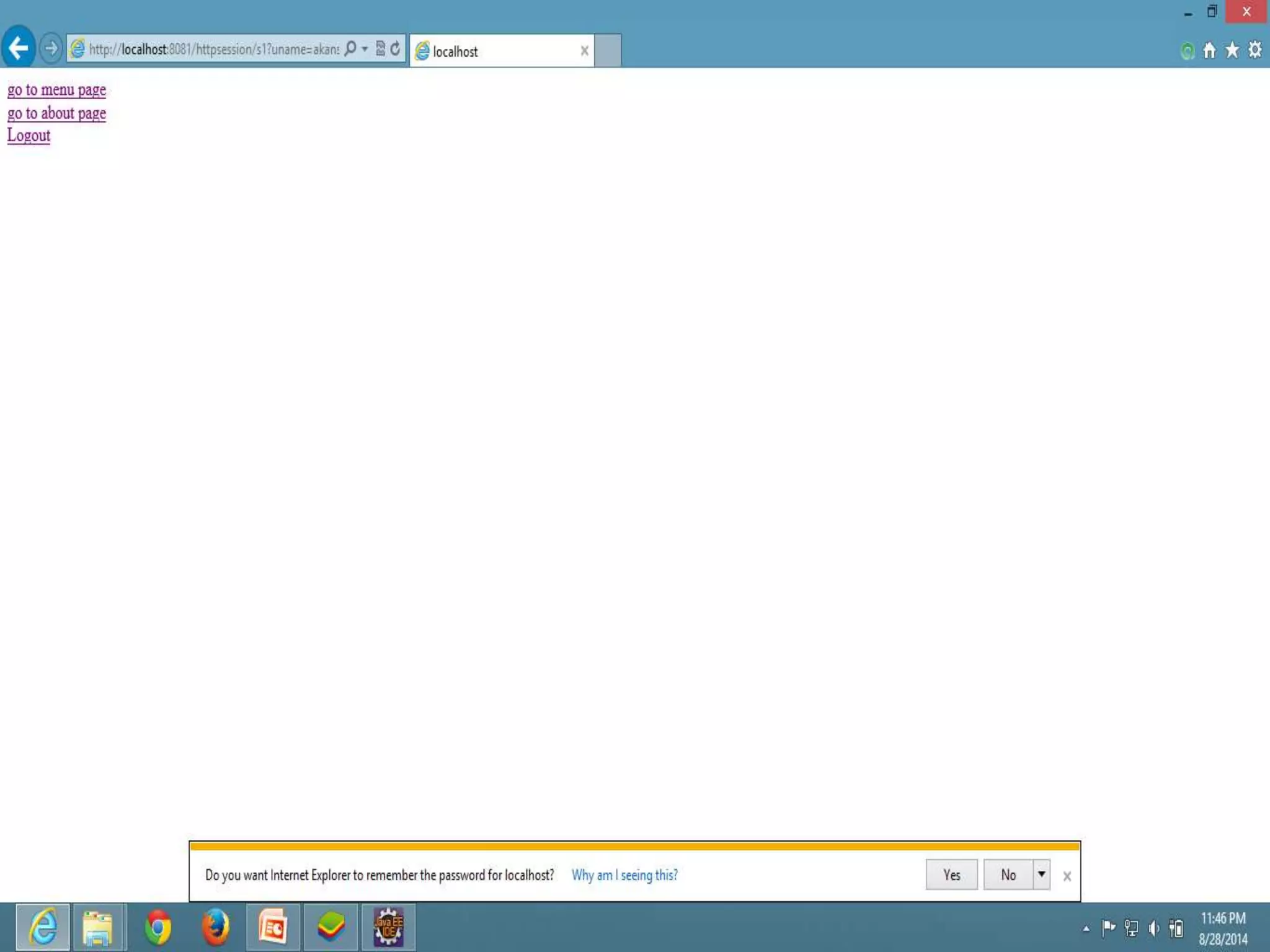Launch Firefox from the taskbar
The image size is (1270, 952).
click(x=215, y=927)
